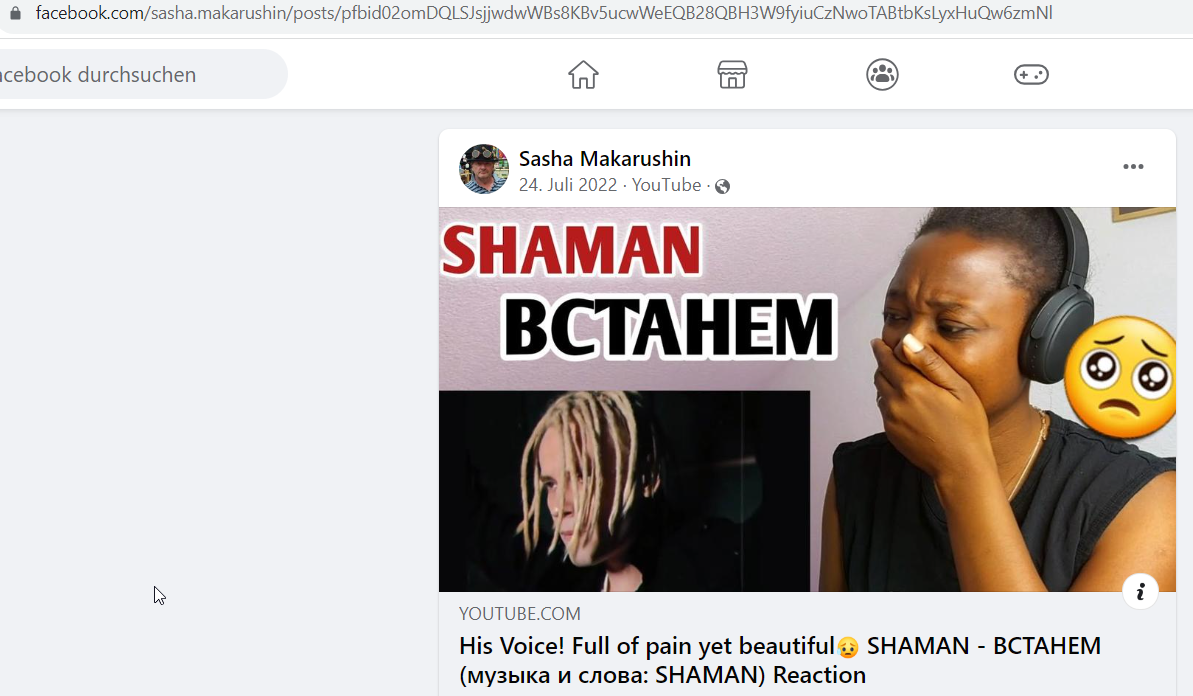Image resolution: width=1193 pixels, height=696 pixels.
Task: Select the facebook.com URL in address bar
Action: point(543,13)
